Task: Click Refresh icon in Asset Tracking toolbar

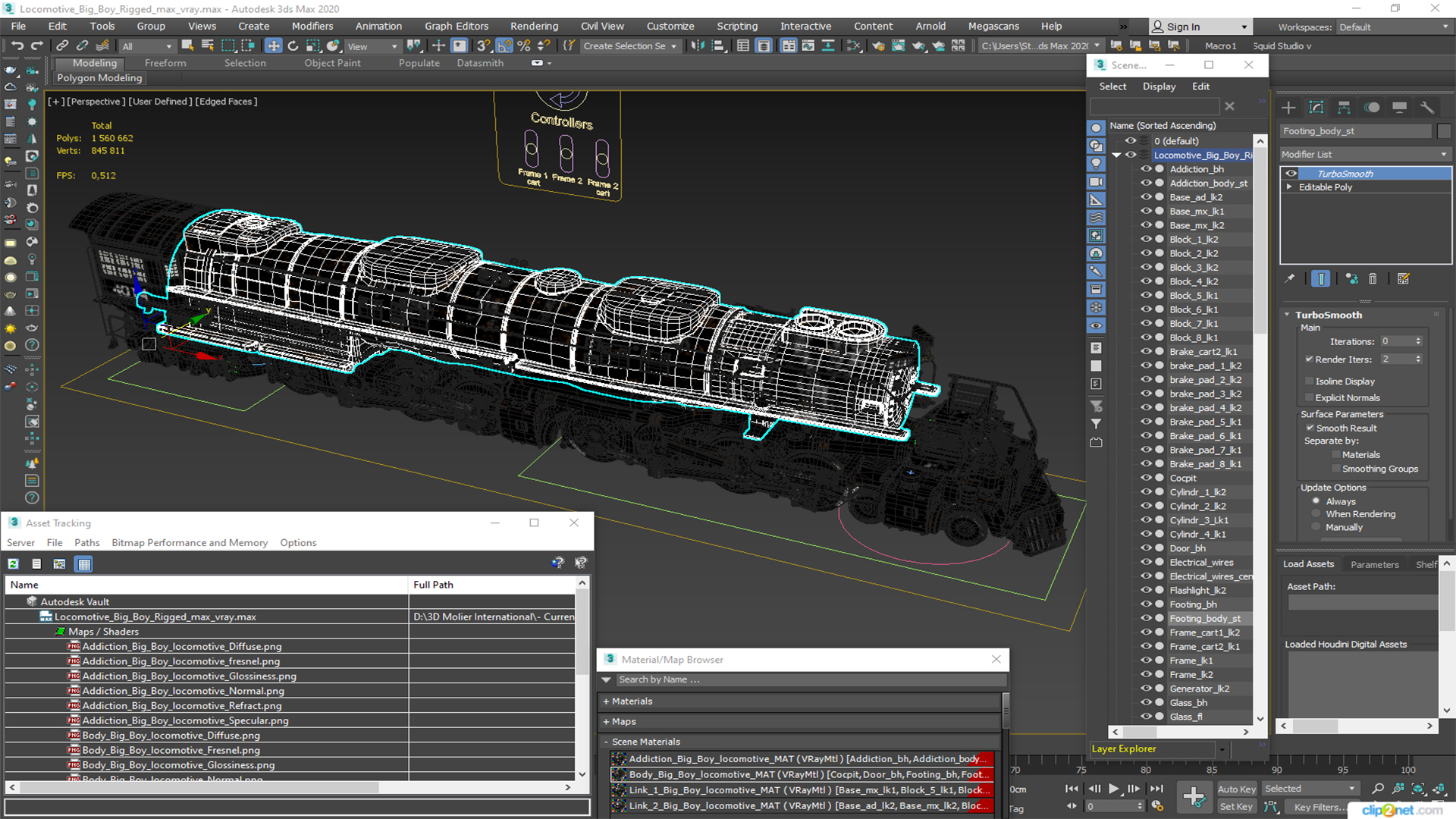Action: [x=14, y=564]
